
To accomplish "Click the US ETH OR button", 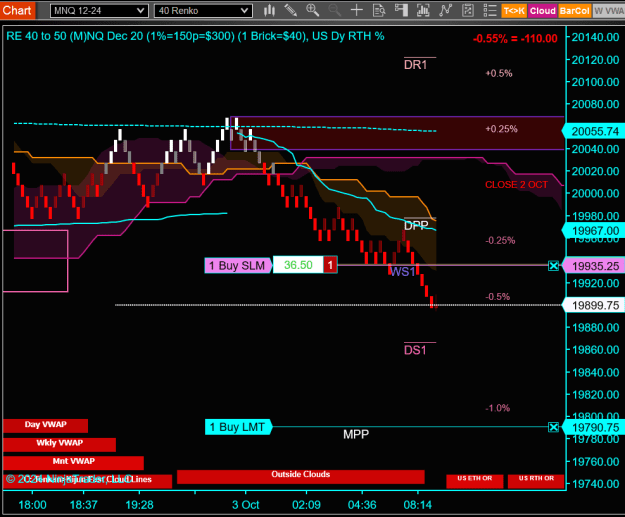I will (x=475, y=480).
